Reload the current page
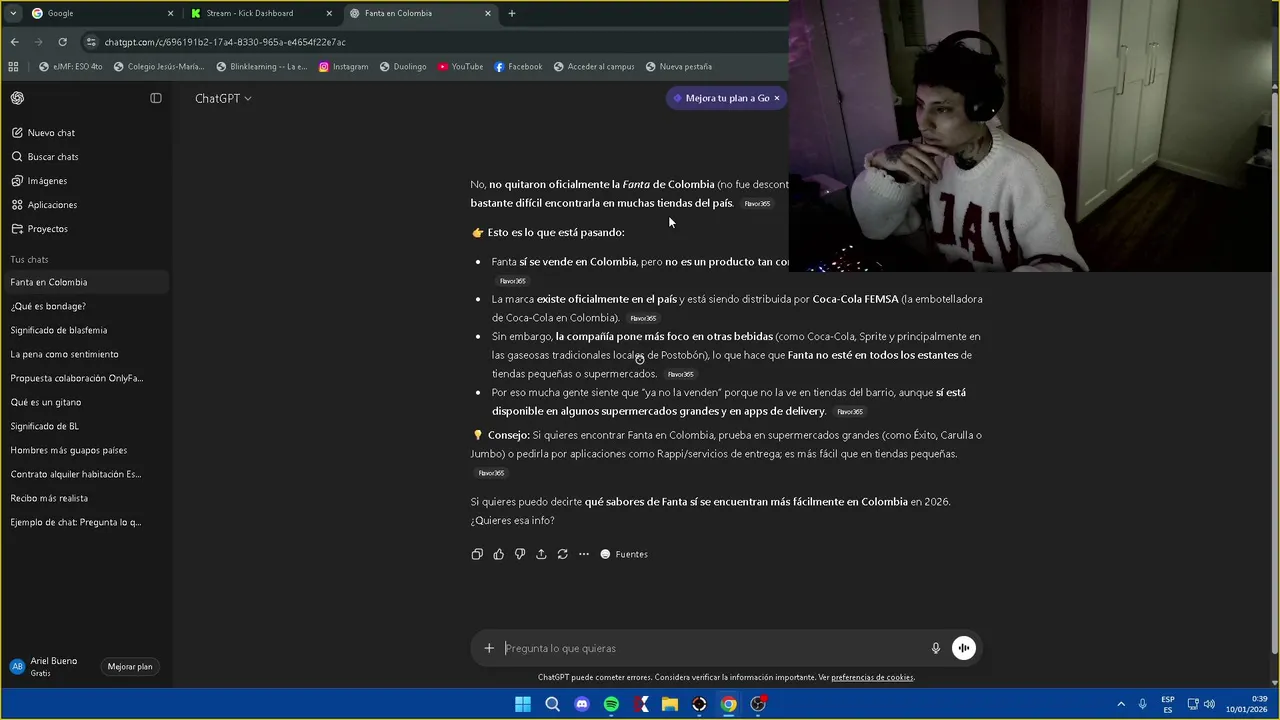 (62, 42)
